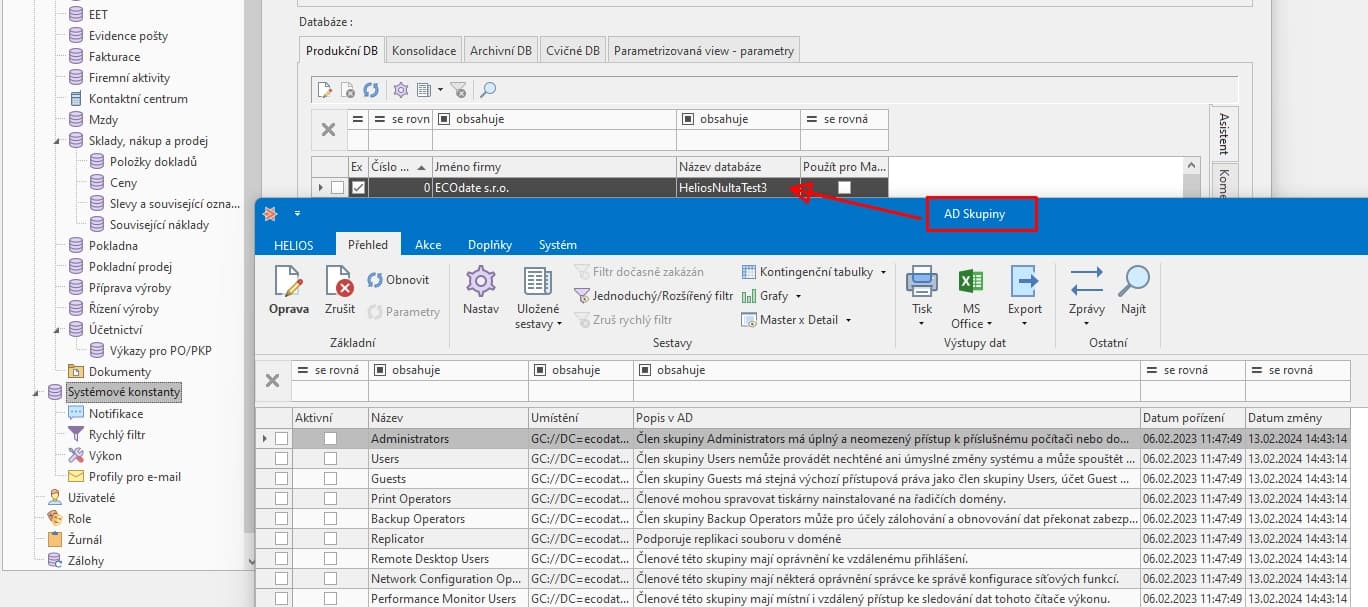
Task: Open Profily pro e-mail in the tree
Action: tap(135, 477)
